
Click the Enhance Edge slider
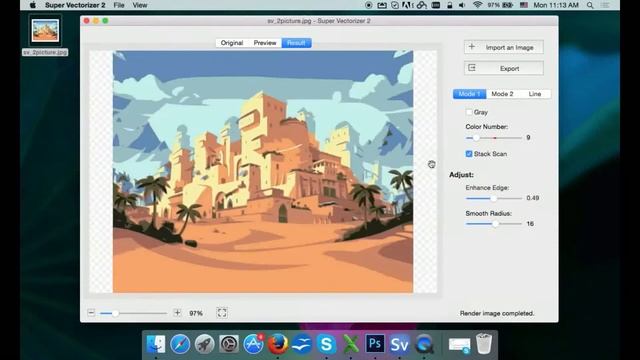(x=494, y=198)
